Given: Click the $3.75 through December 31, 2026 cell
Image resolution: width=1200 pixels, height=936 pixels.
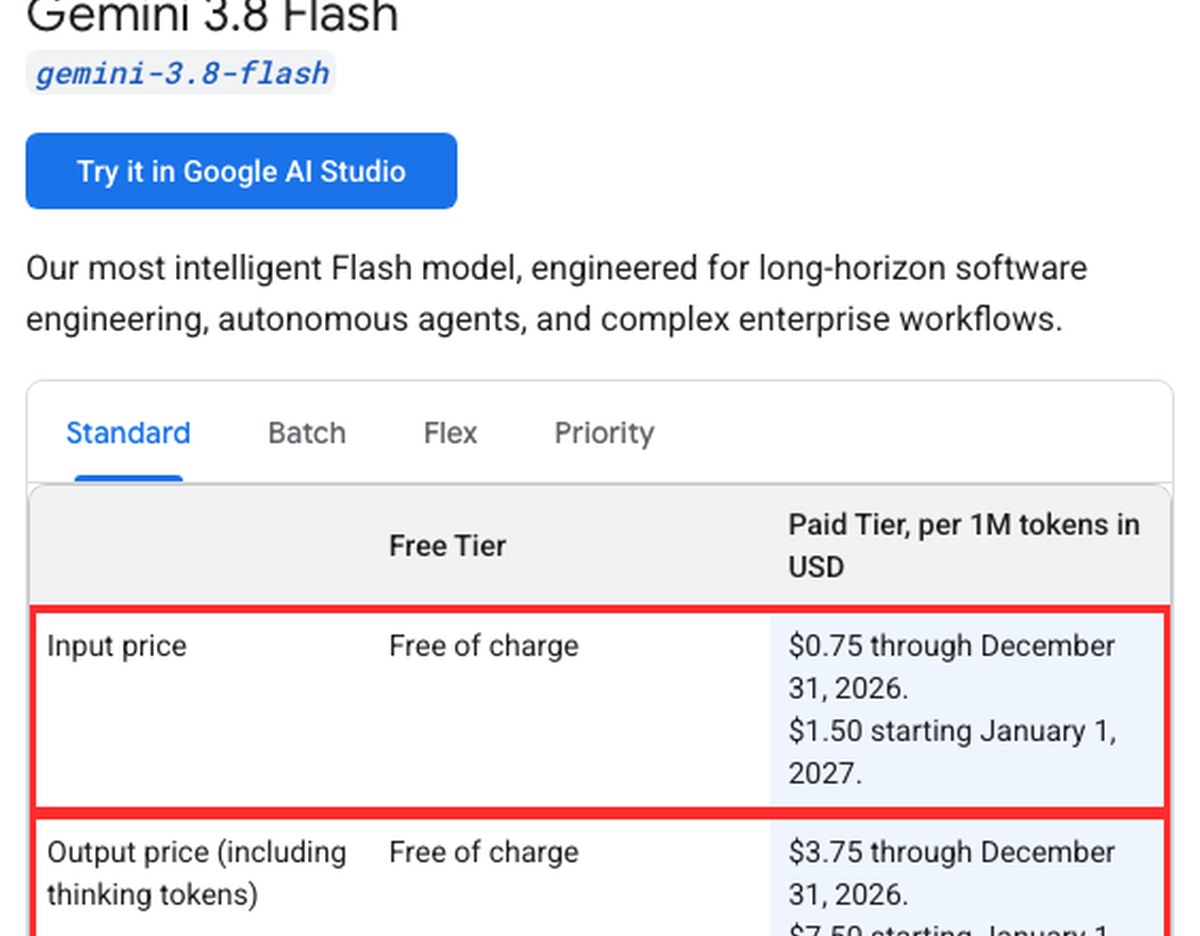Looking at the screenshot, I should 968,878.
